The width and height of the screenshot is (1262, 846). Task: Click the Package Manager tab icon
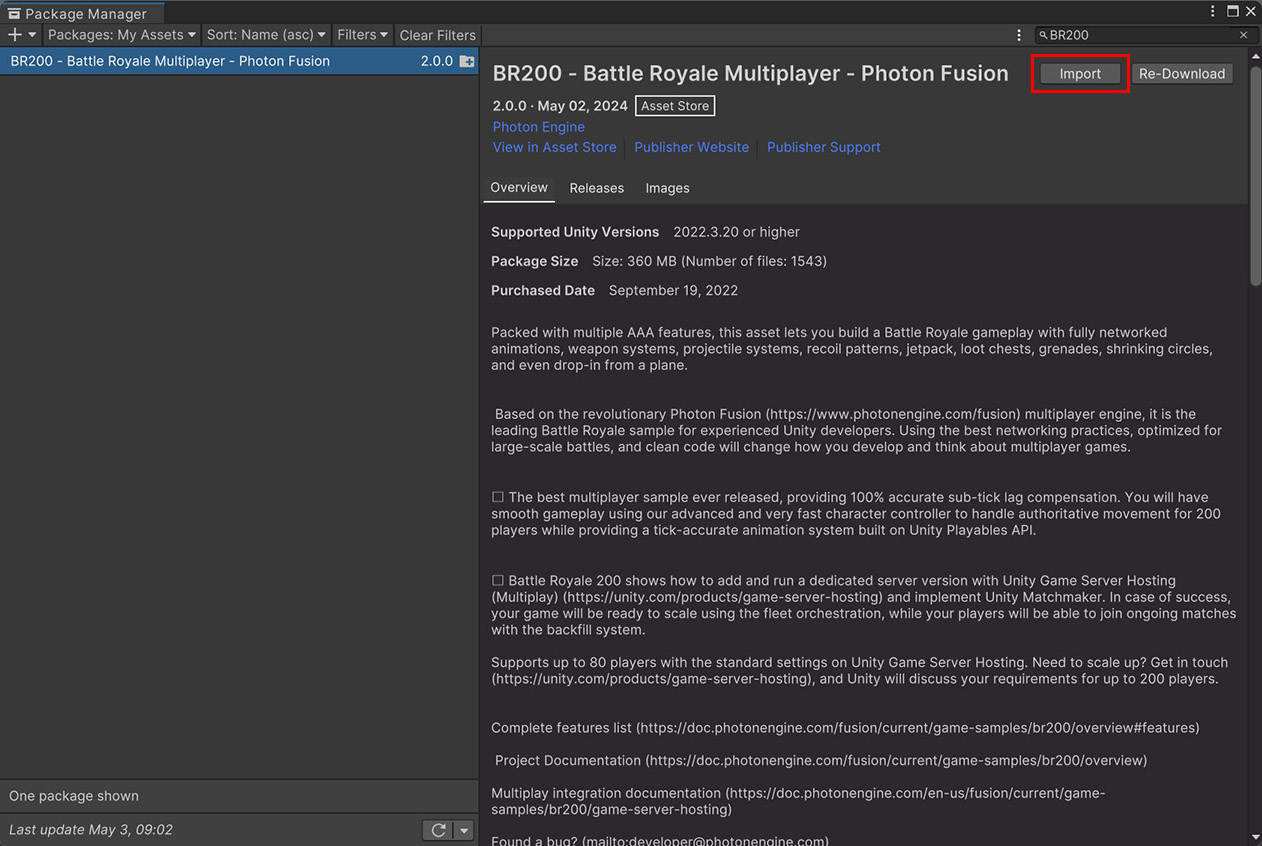(x=14, y=14)
